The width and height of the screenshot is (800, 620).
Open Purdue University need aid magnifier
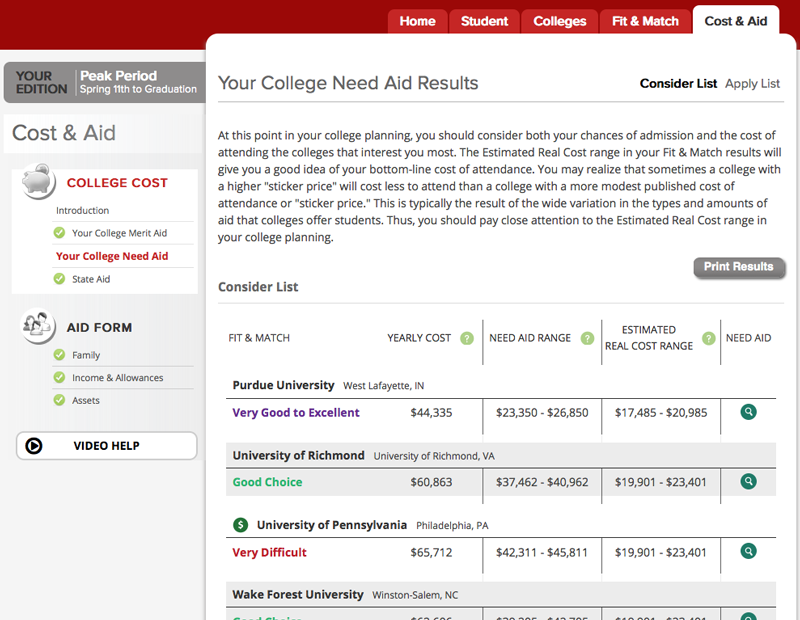748,412
